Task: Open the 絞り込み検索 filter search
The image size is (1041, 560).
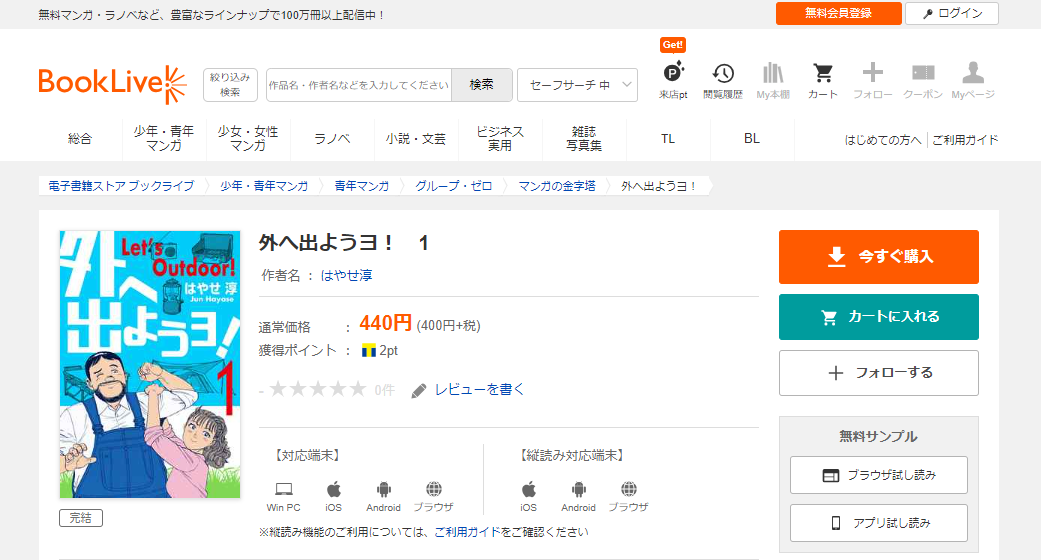Action: 230,84
